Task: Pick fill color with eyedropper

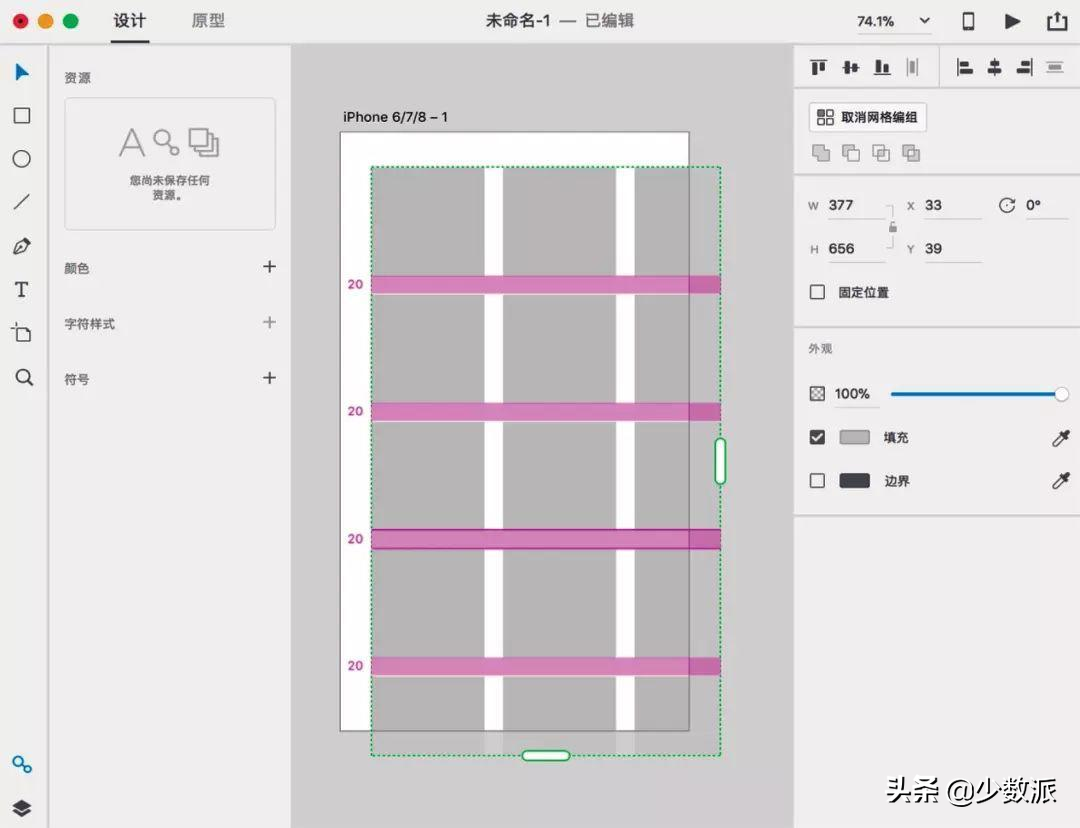Action: coord(1061,437)
